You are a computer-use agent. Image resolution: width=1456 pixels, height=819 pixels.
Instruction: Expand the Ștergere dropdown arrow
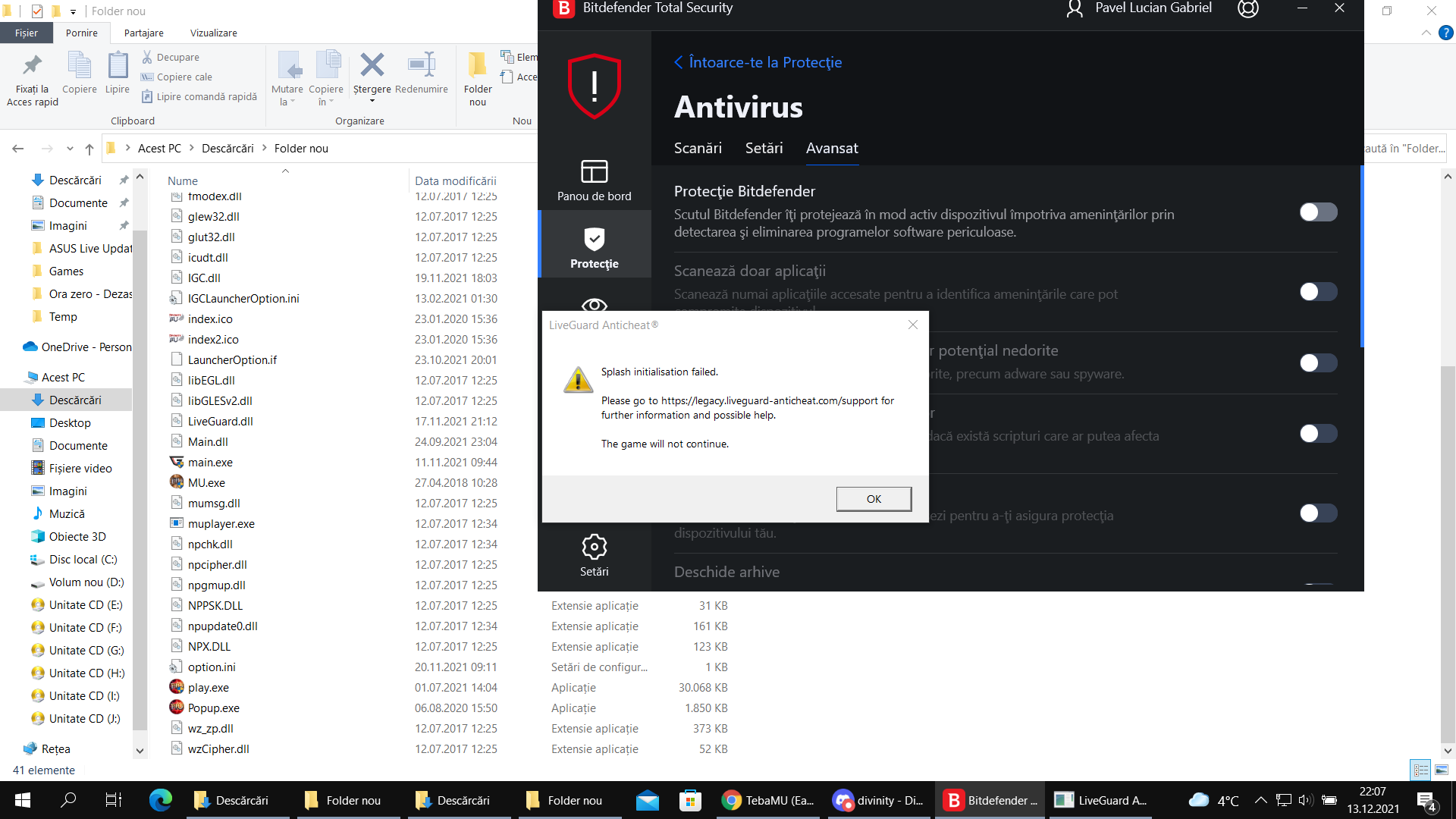(x=372, y=101)
